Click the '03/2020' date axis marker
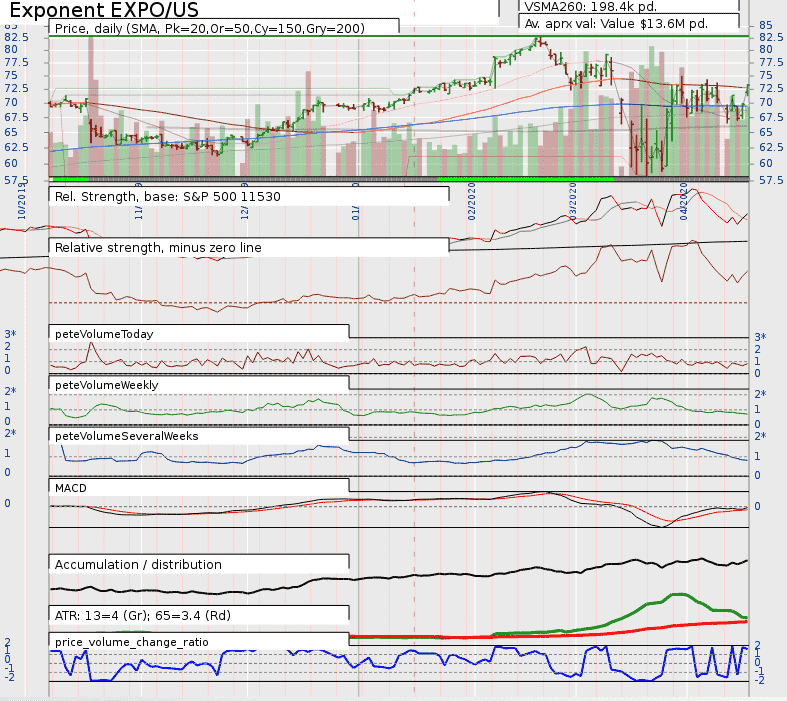 [x=573, y=201]
